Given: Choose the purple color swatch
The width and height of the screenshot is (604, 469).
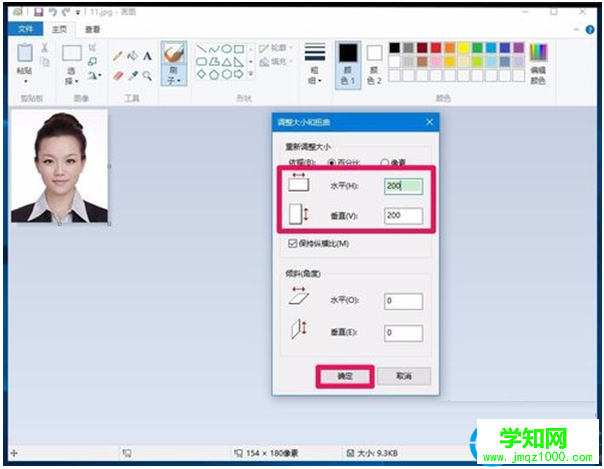Looking at the screenshot, I should coord(518,48).
